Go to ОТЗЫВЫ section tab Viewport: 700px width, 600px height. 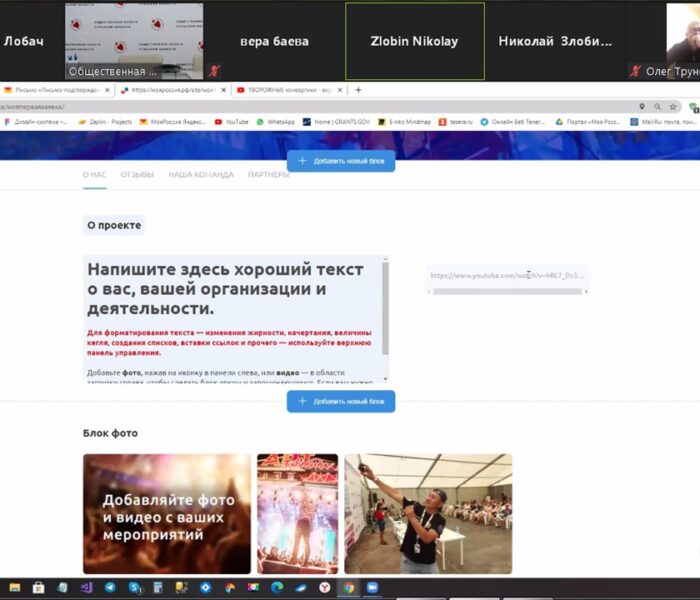point(137,175)
